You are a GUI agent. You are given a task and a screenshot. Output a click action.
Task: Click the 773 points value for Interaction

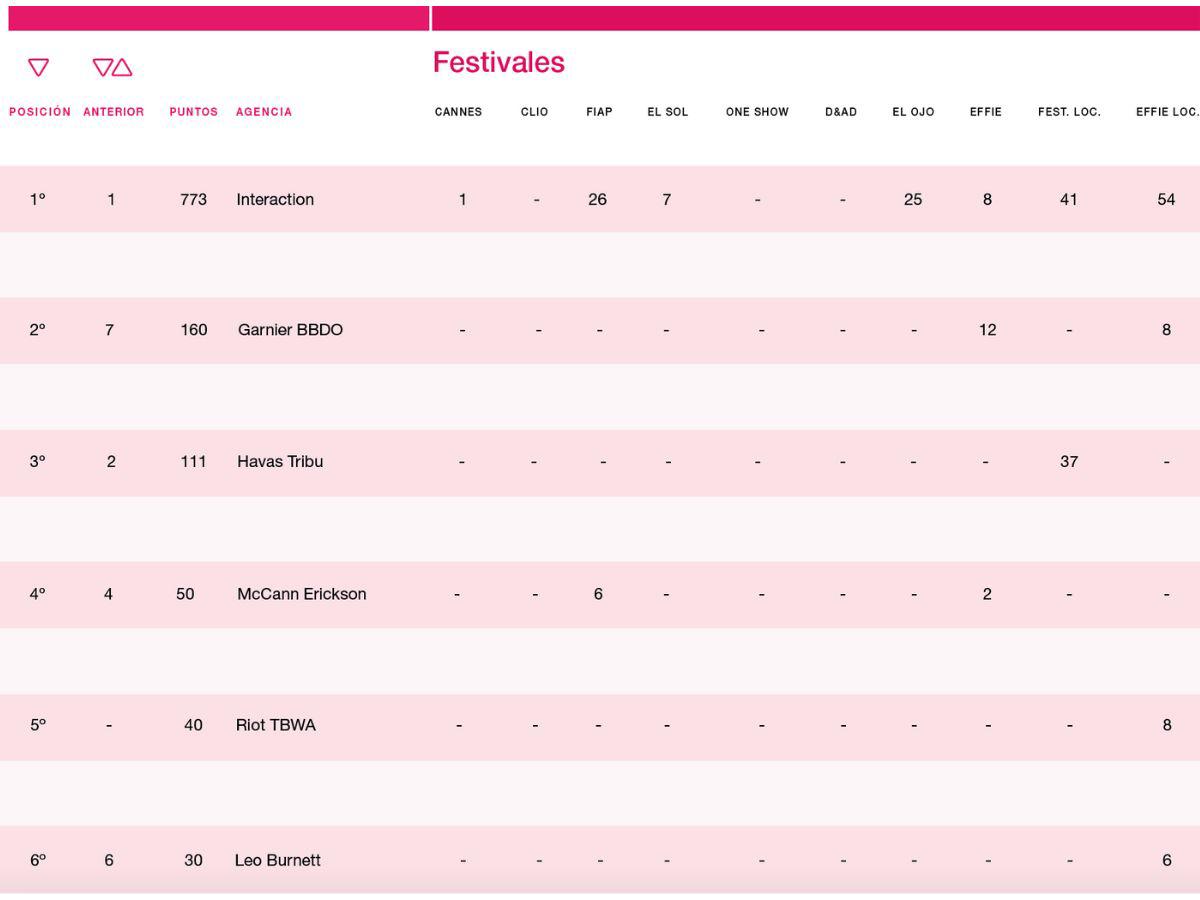[193, 199]
